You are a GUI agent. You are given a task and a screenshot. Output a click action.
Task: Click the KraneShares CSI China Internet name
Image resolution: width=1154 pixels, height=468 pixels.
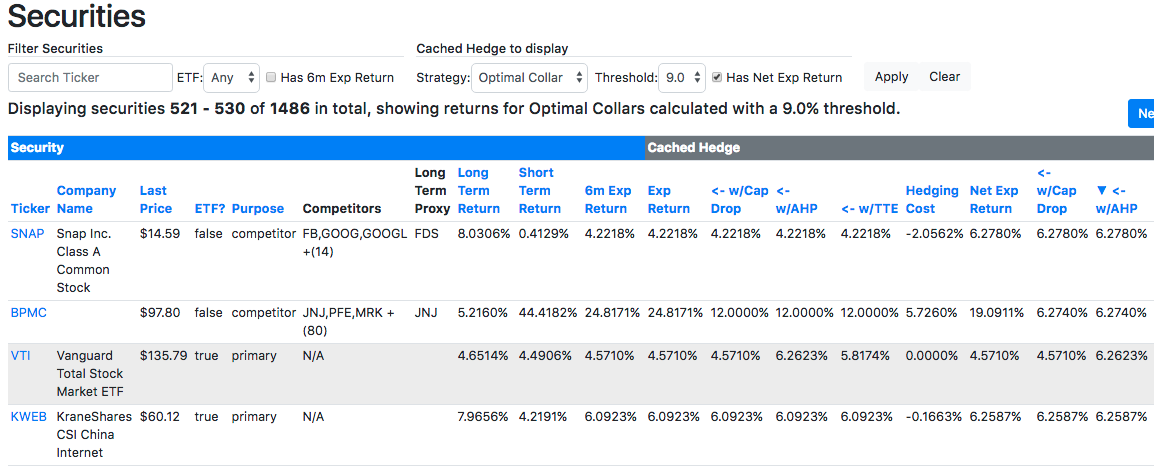(x=94, y=434)
